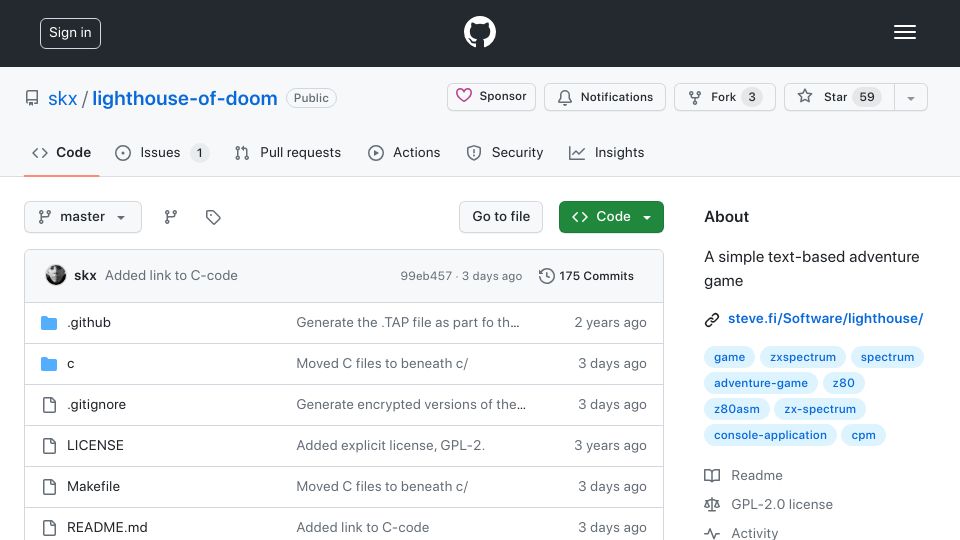Click the Readme link in About

(757, 476)
